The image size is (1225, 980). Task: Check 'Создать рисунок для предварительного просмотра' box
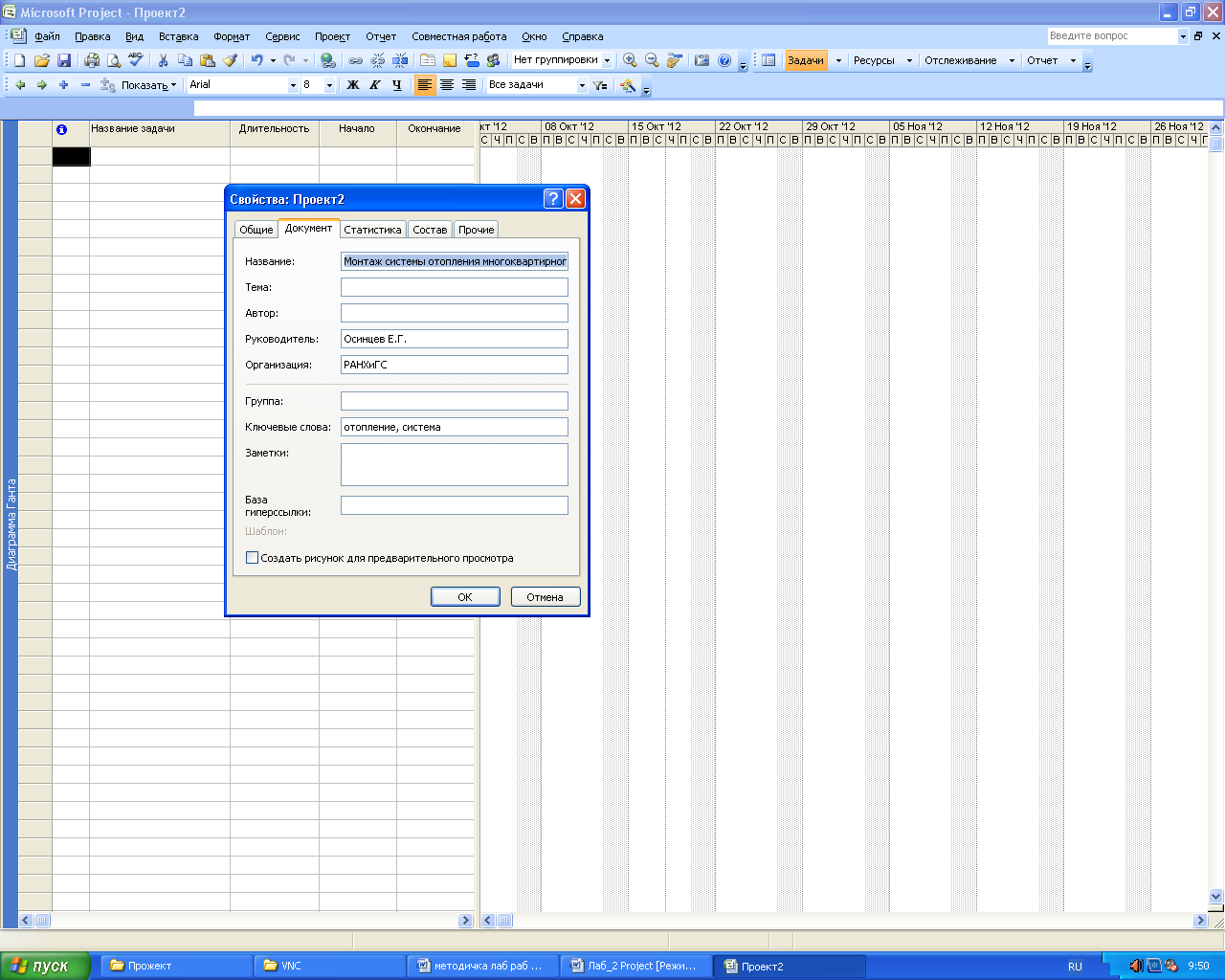(x=252, y=558)
